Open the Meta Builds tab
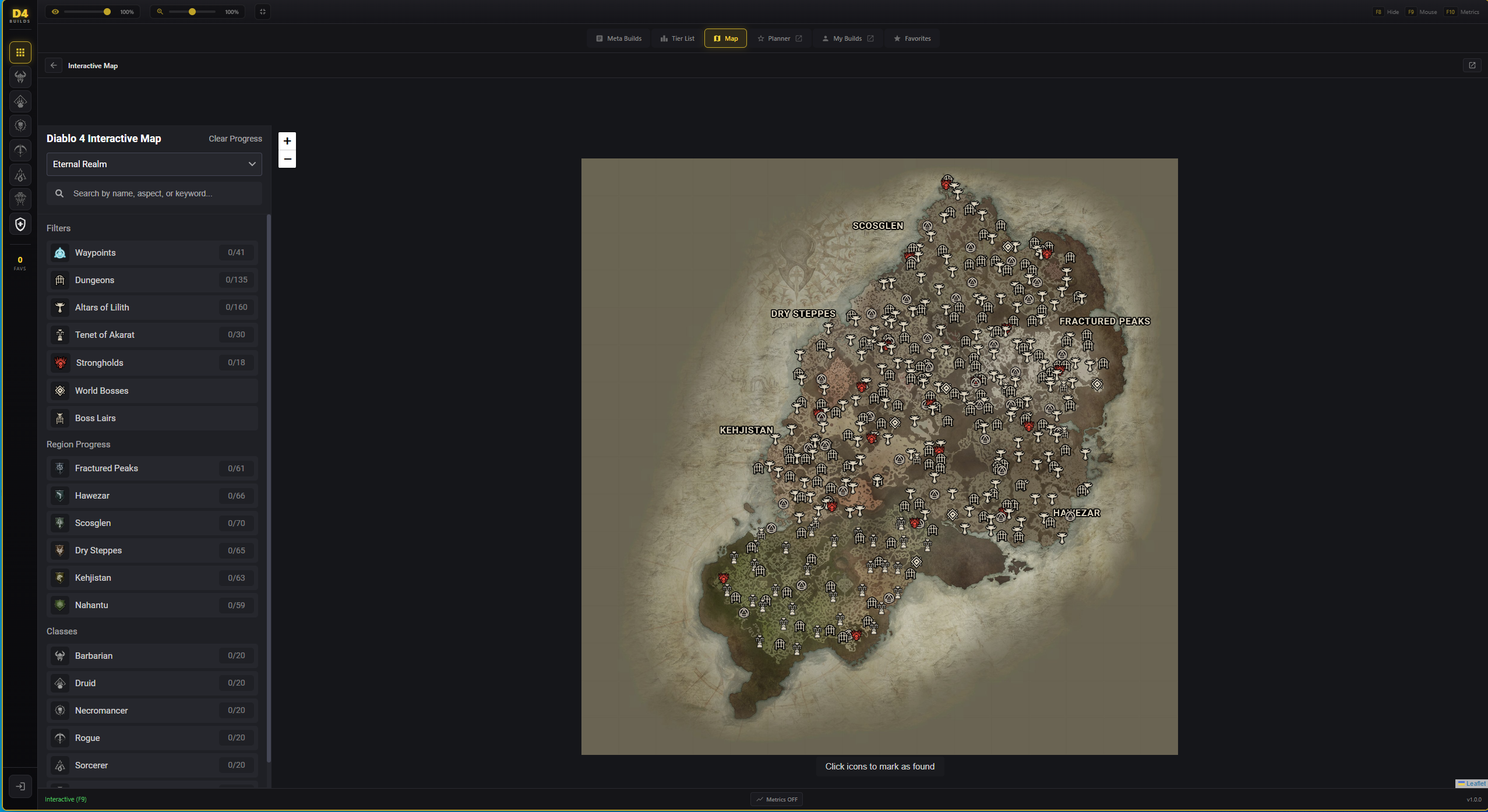 click(x=618, y=38)
